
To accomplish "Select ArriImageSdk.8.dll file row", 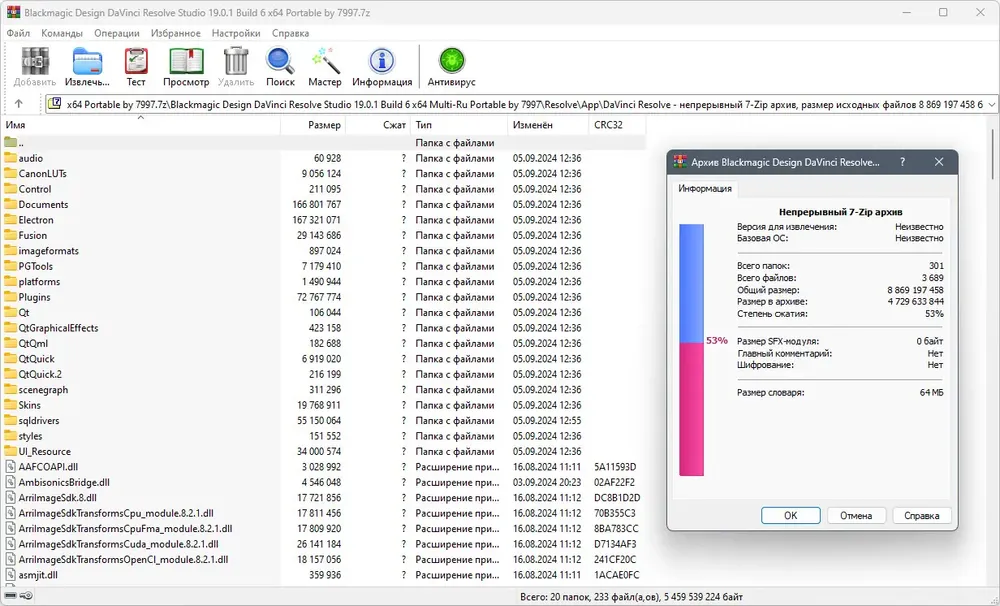I will tap(325, 498).
